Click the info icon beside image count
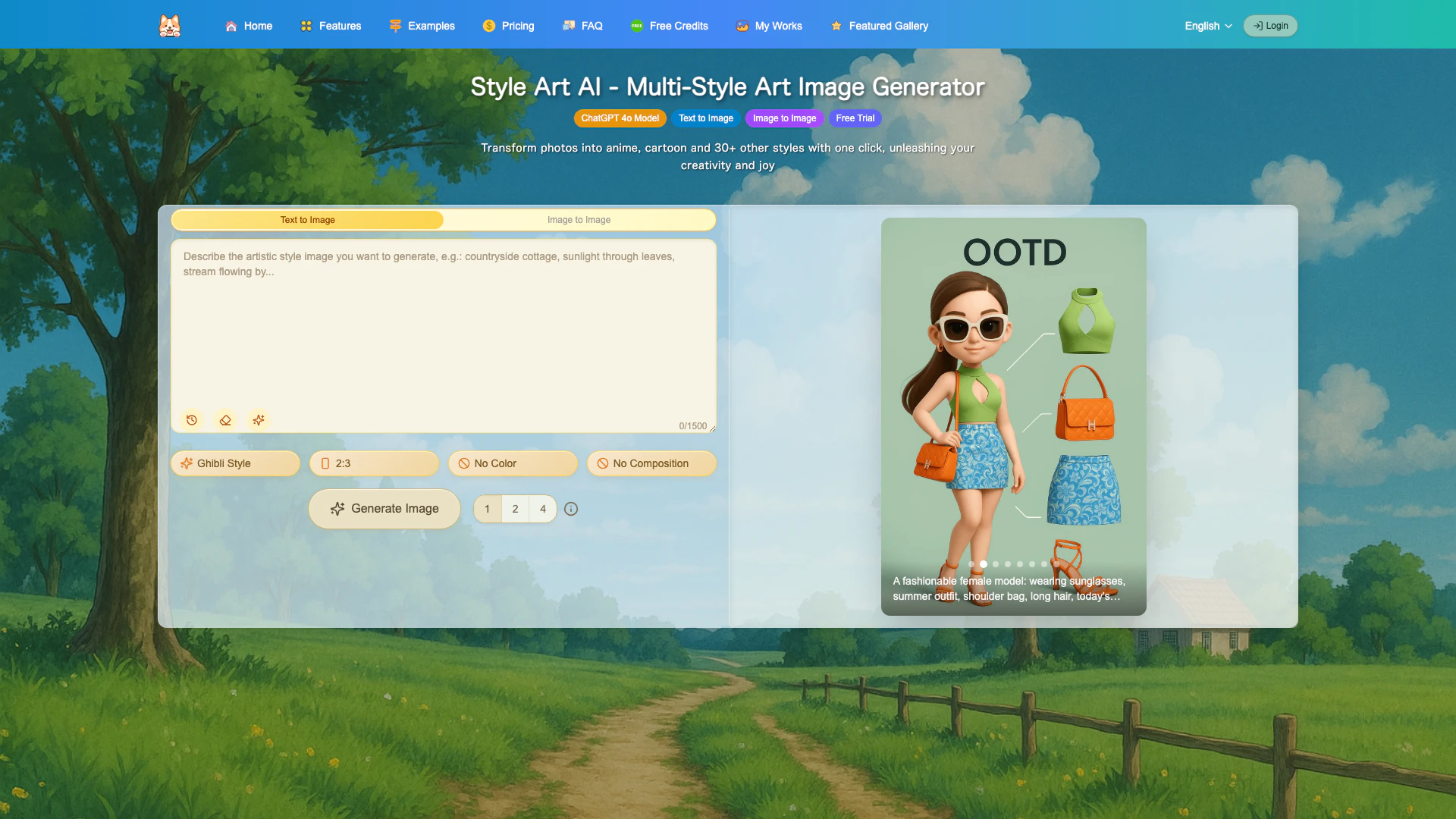 point(571,509)
